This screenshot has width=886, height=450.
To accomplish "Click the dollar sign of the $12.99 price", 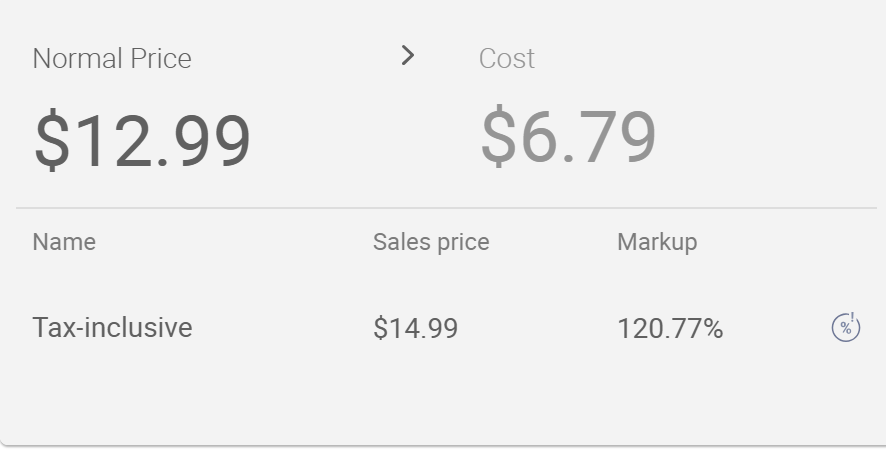I will tap(51, 140).
